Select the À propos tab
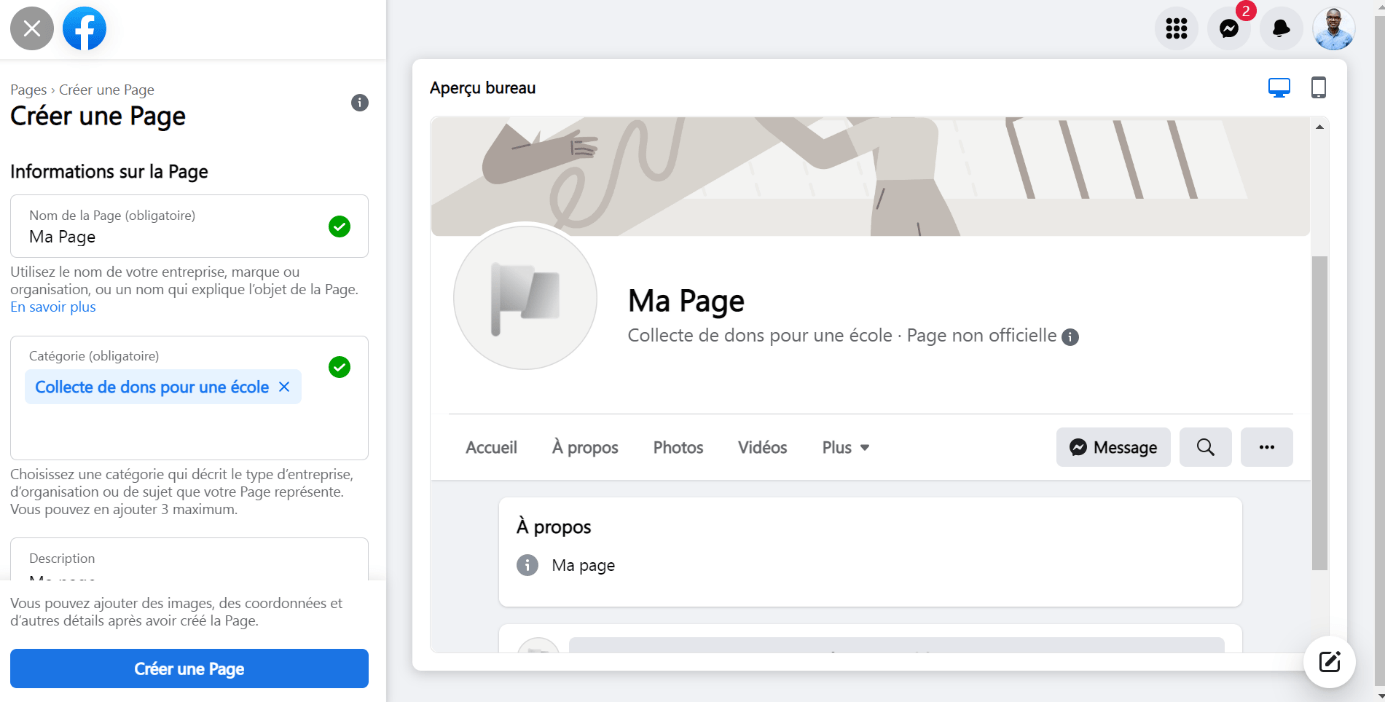 coord(585,447)
